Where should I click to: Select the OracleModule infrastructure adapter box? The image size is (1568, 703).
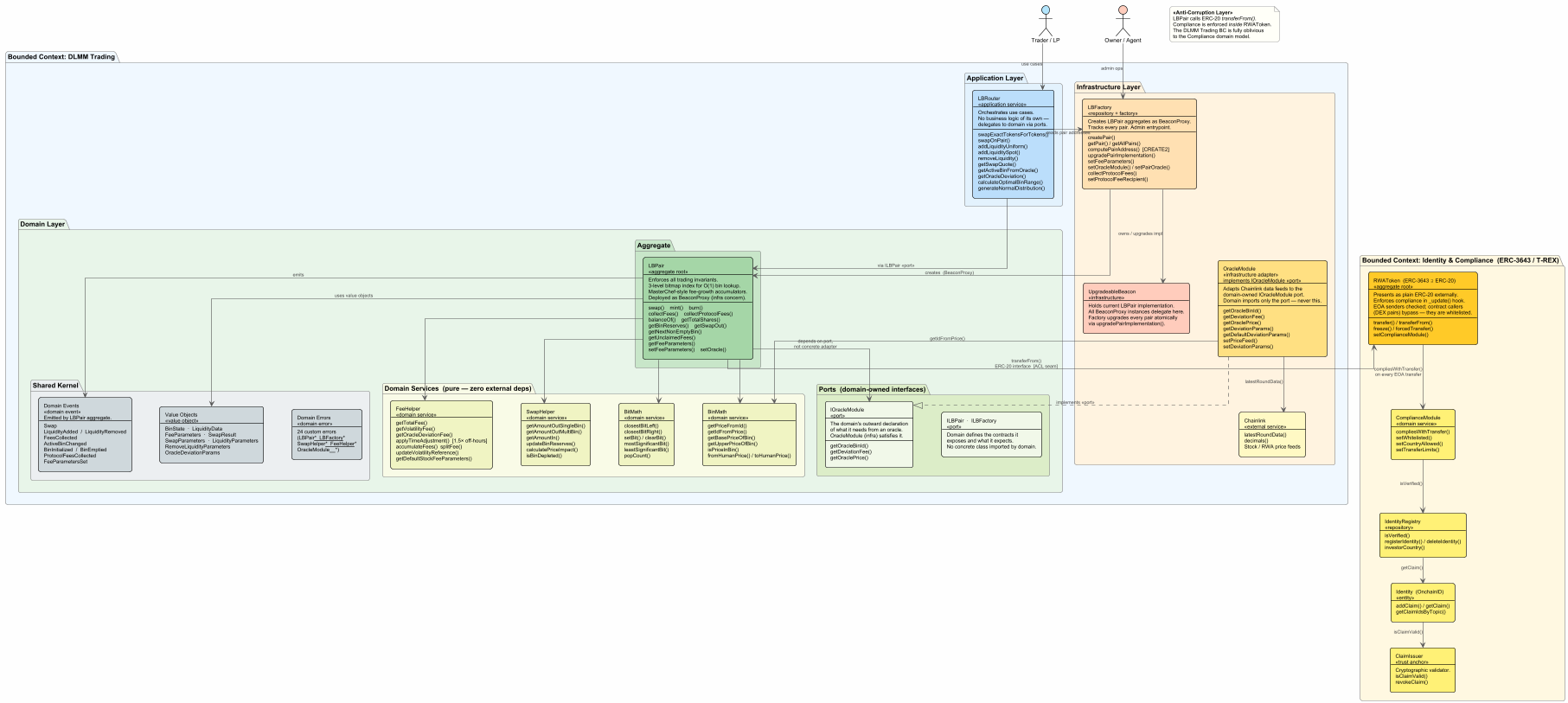(x=1271, y=309)
